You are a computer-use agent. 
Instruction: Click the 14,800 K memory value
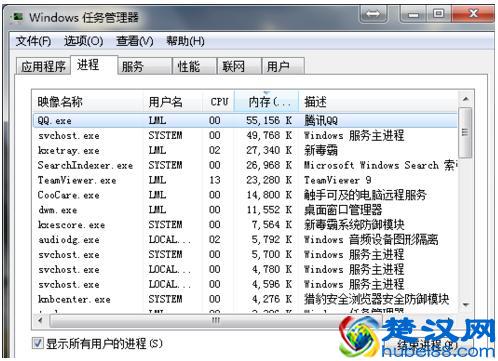pyautogui.click(x=269, y=195)
